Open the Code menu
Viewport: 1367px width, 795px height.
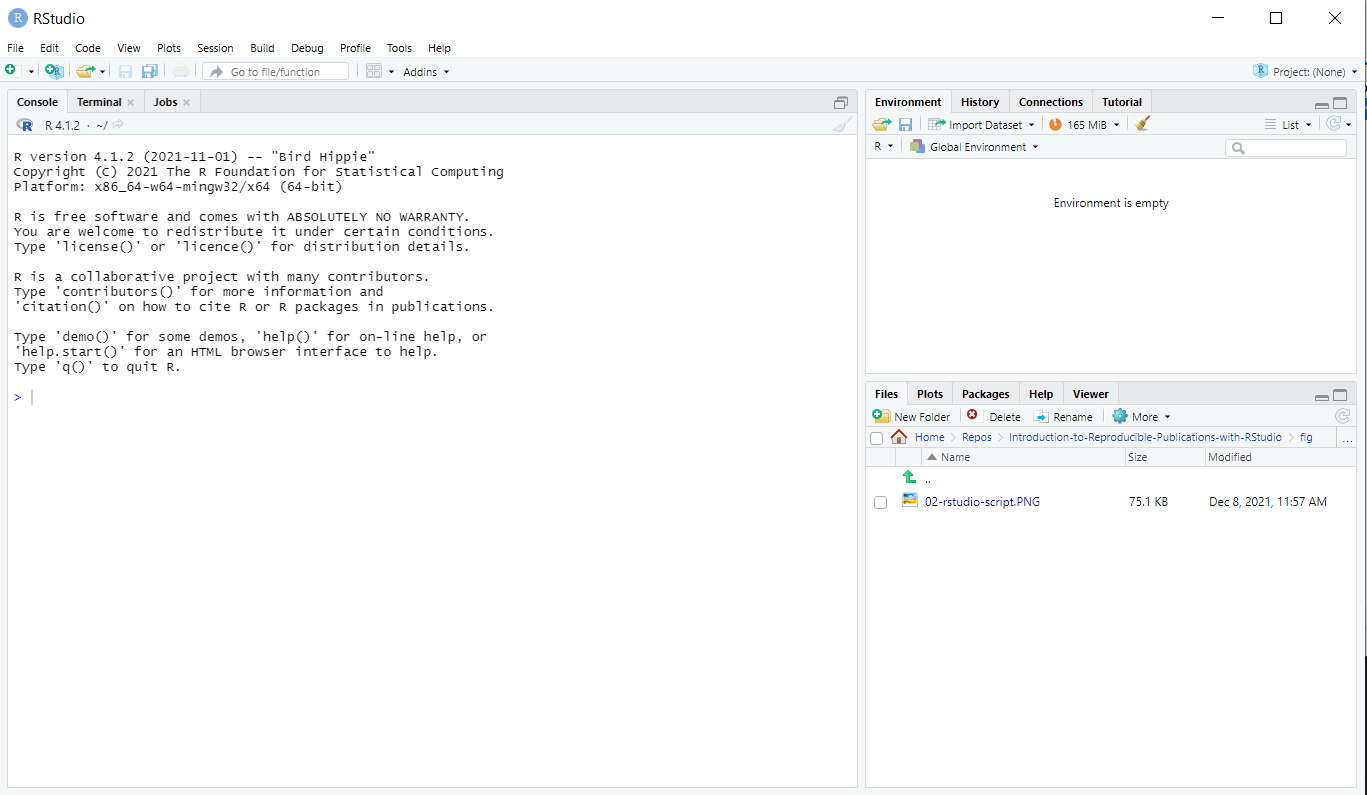tap(88, 48)
